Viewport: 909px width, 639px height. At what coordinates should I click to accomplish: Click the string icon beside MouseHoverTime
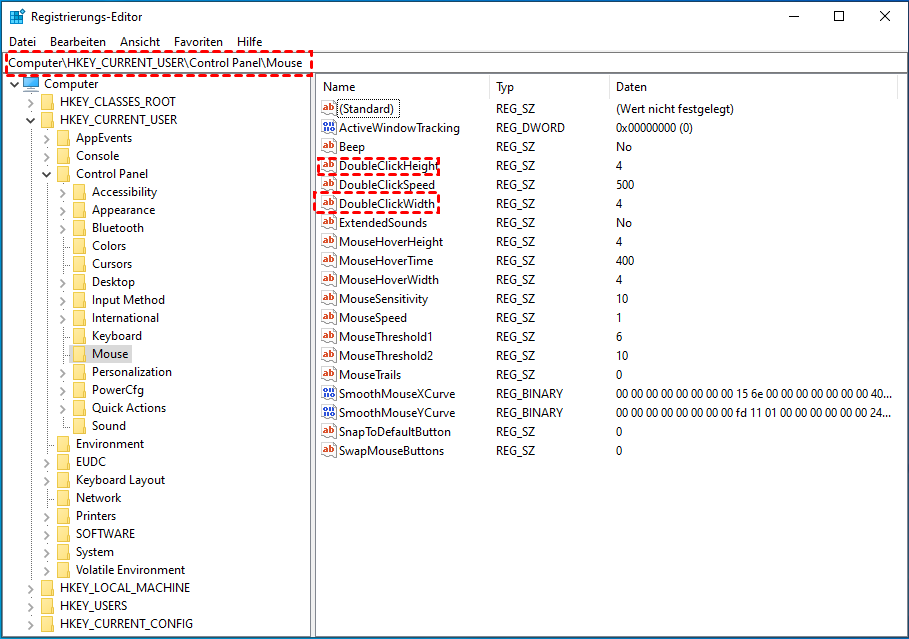click(x=329, y=260)
